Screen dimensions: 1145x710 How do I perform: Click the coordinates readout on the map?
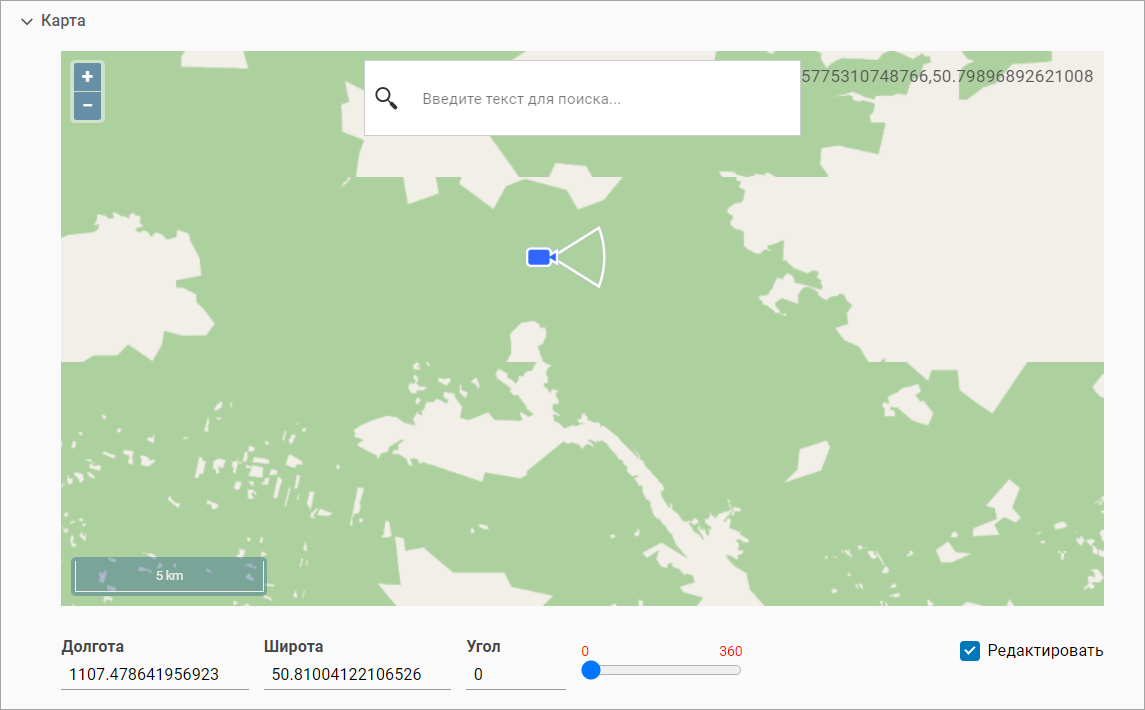click(947, 76)
